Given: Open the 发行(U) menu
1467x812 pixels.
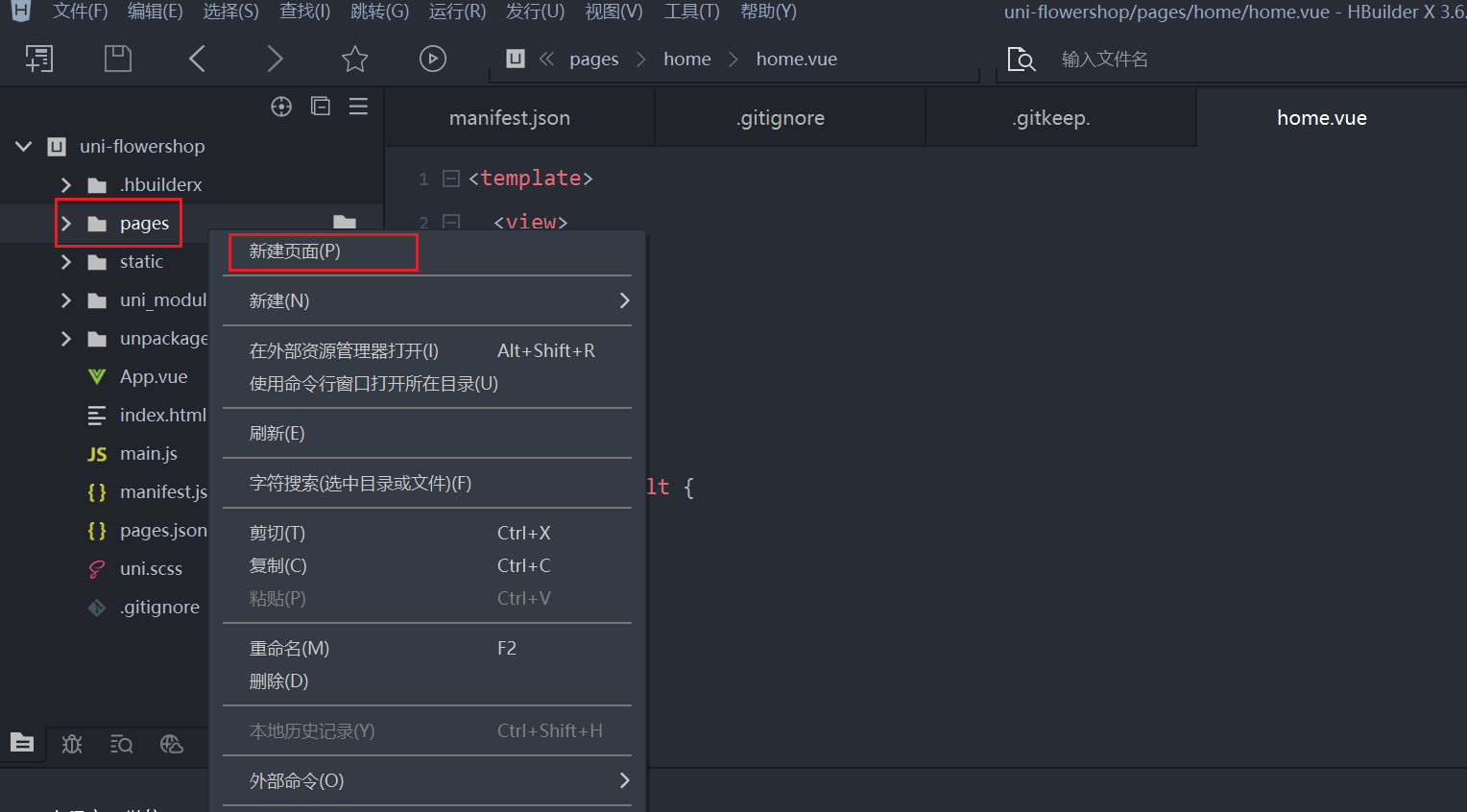Looking at the screenshot, I should [x=536, y=12].
